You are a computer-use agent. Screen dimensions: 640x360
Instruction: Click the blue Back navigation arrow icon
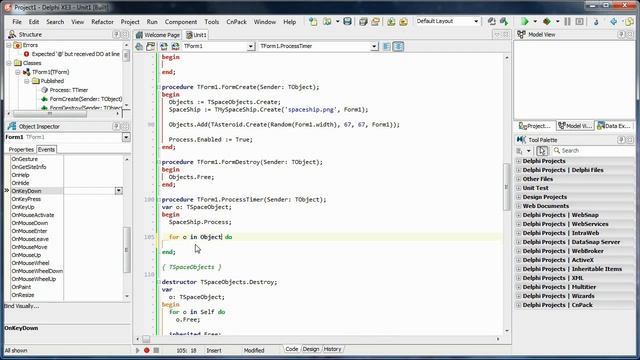(x=614, y=22)
